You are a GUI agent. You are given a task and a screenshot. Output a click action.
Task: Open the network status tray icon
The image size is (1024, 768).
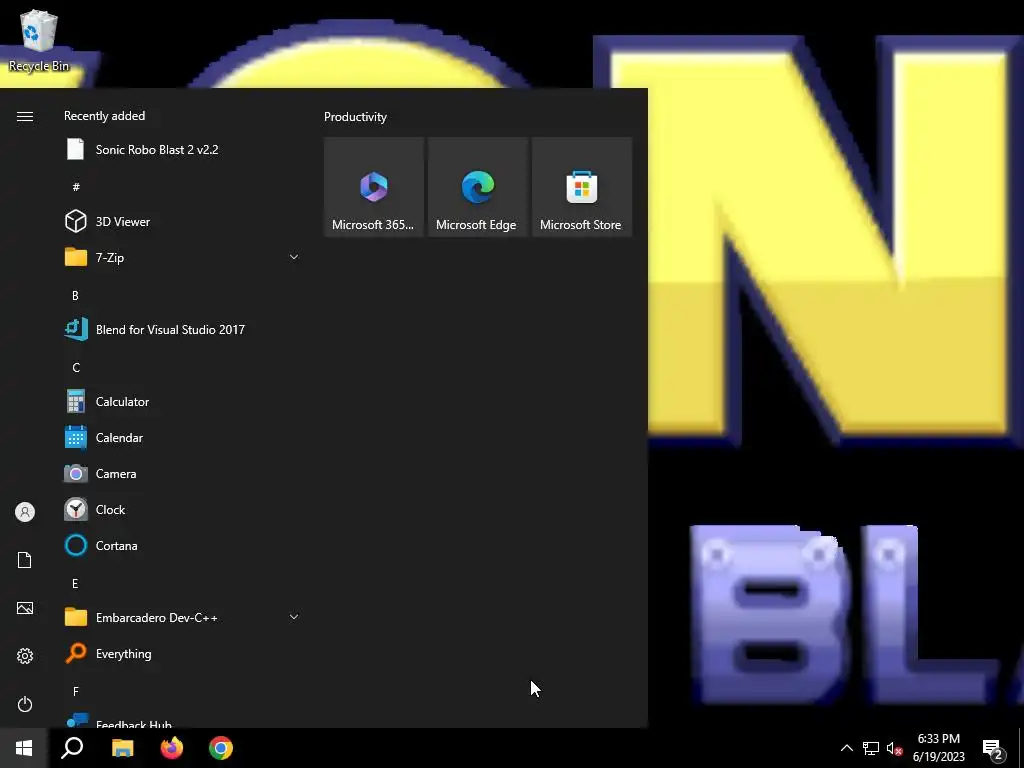[x=871, y=748]
